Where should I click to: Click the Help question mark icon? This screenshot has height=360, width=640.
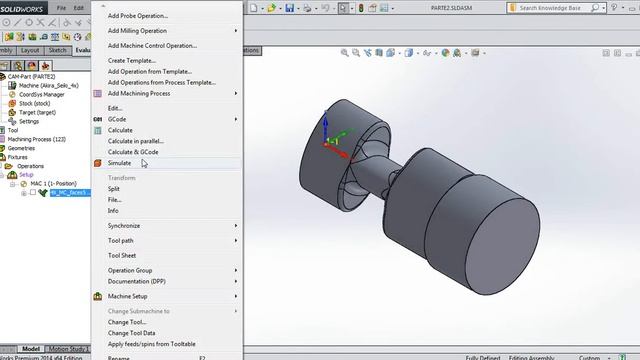point(613,7)
